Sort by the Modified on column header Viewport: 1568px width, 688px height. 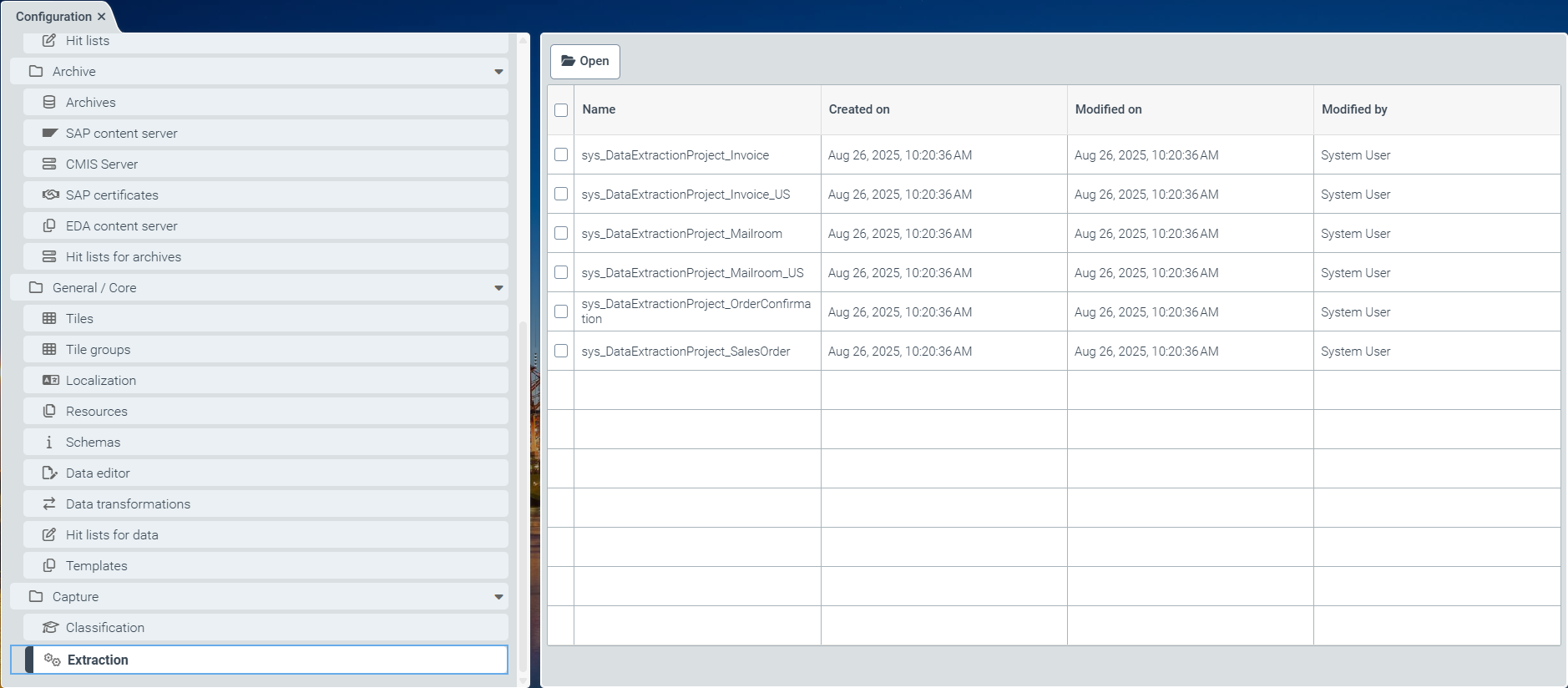1108,109
